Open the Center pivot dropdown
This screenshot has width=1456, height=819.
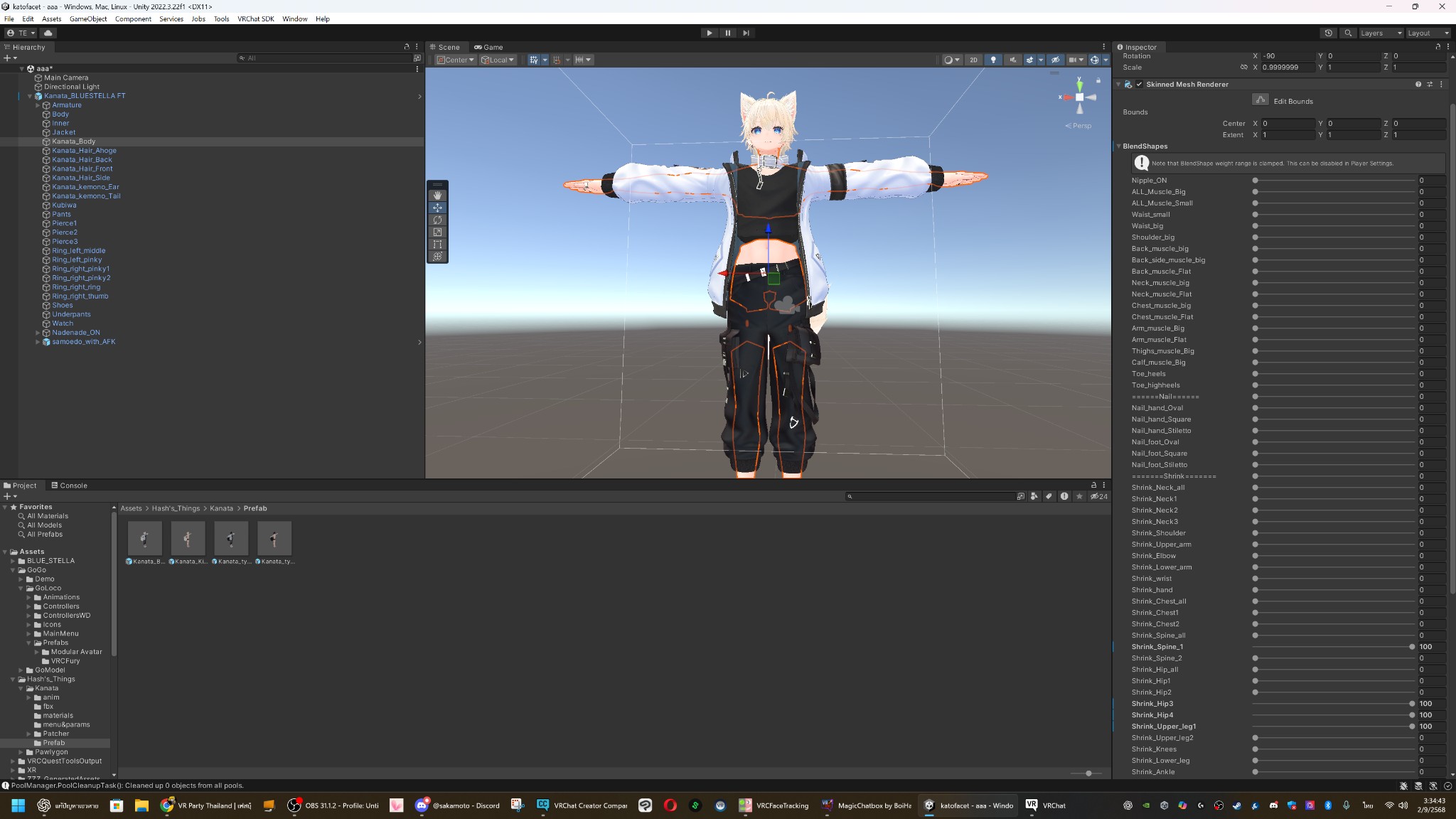pos(455,60)
